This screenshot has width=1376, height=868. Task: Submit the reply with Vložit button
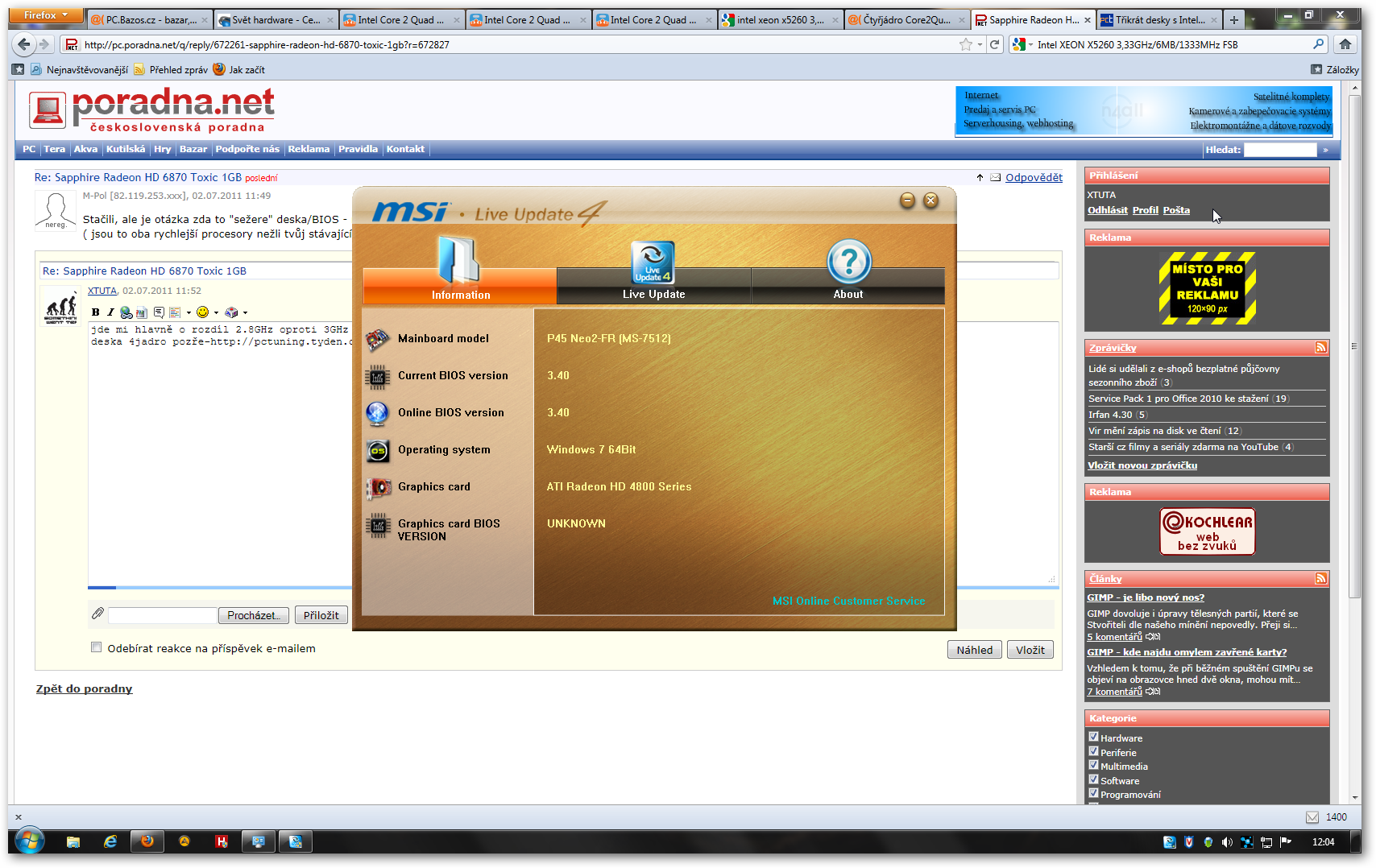(1030, 650)
